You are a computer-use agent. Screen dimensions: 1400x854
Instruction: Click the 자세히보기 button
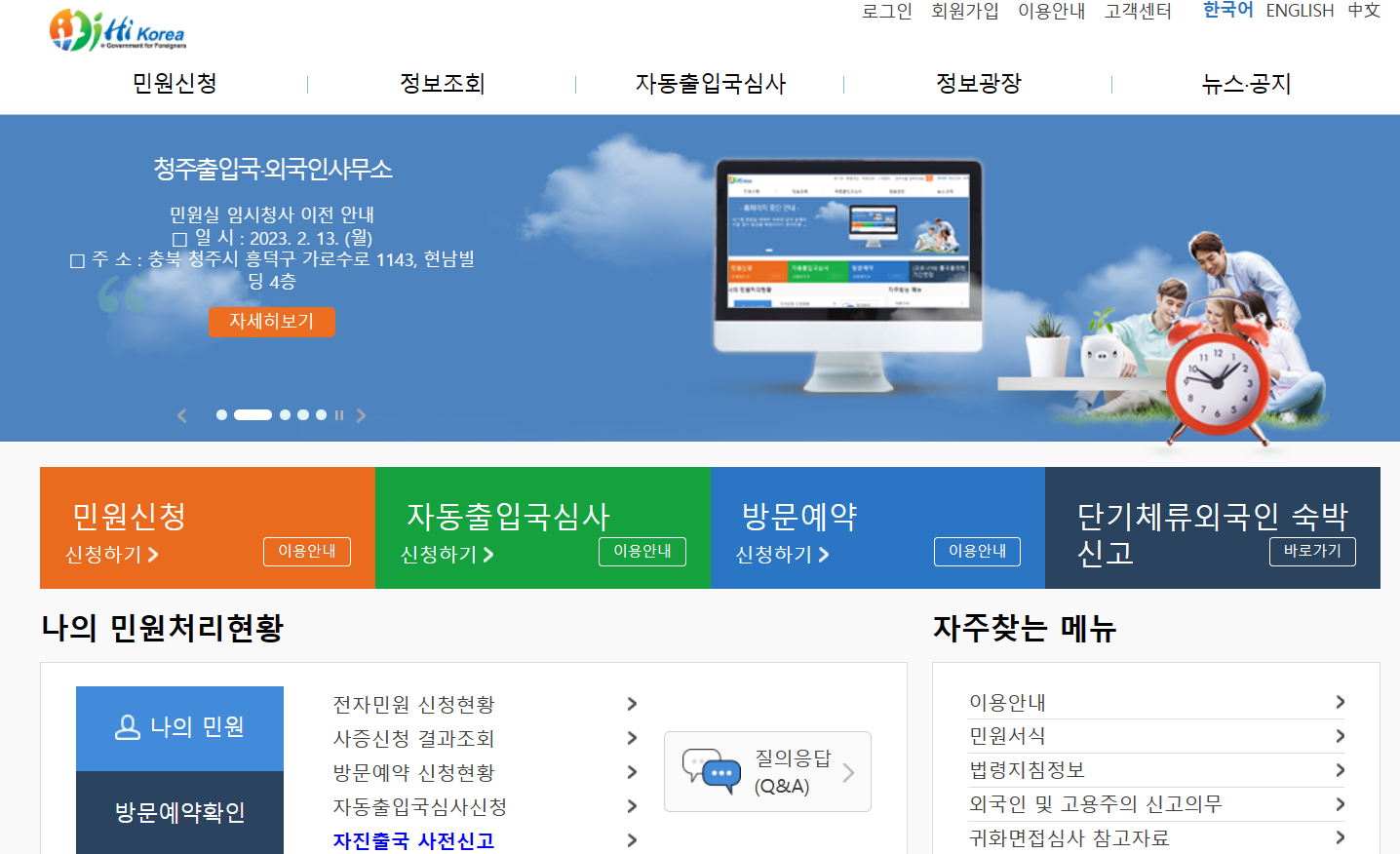pyautogui.click(x=271, y=322)
